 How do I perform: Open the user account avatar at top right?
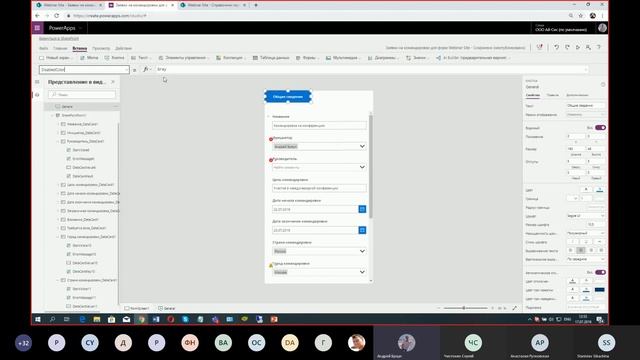[602, 28]
